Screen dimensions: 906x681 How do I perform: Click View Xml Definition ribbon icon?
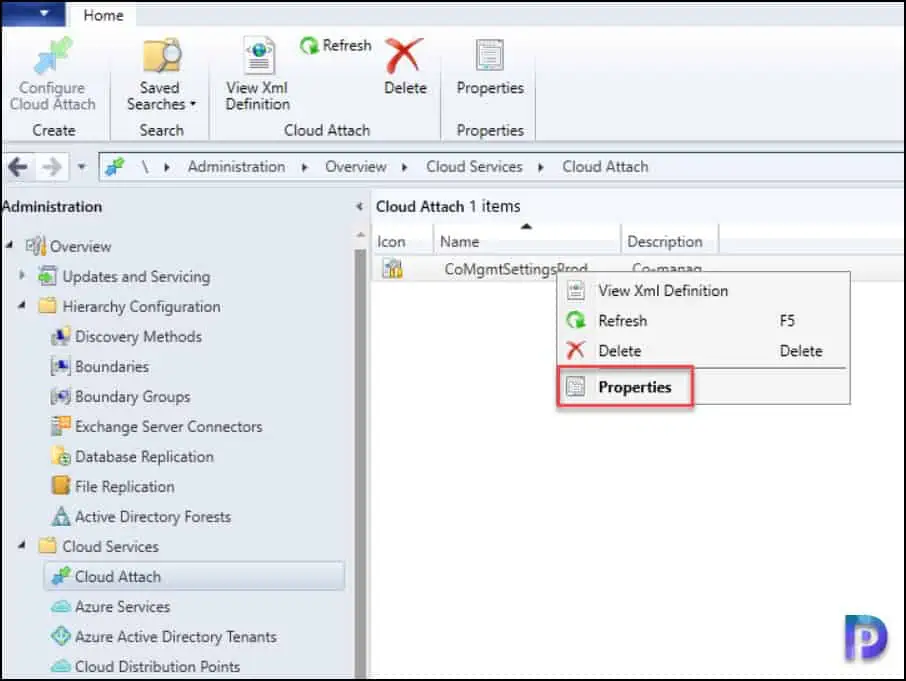[x=259, y=55]
